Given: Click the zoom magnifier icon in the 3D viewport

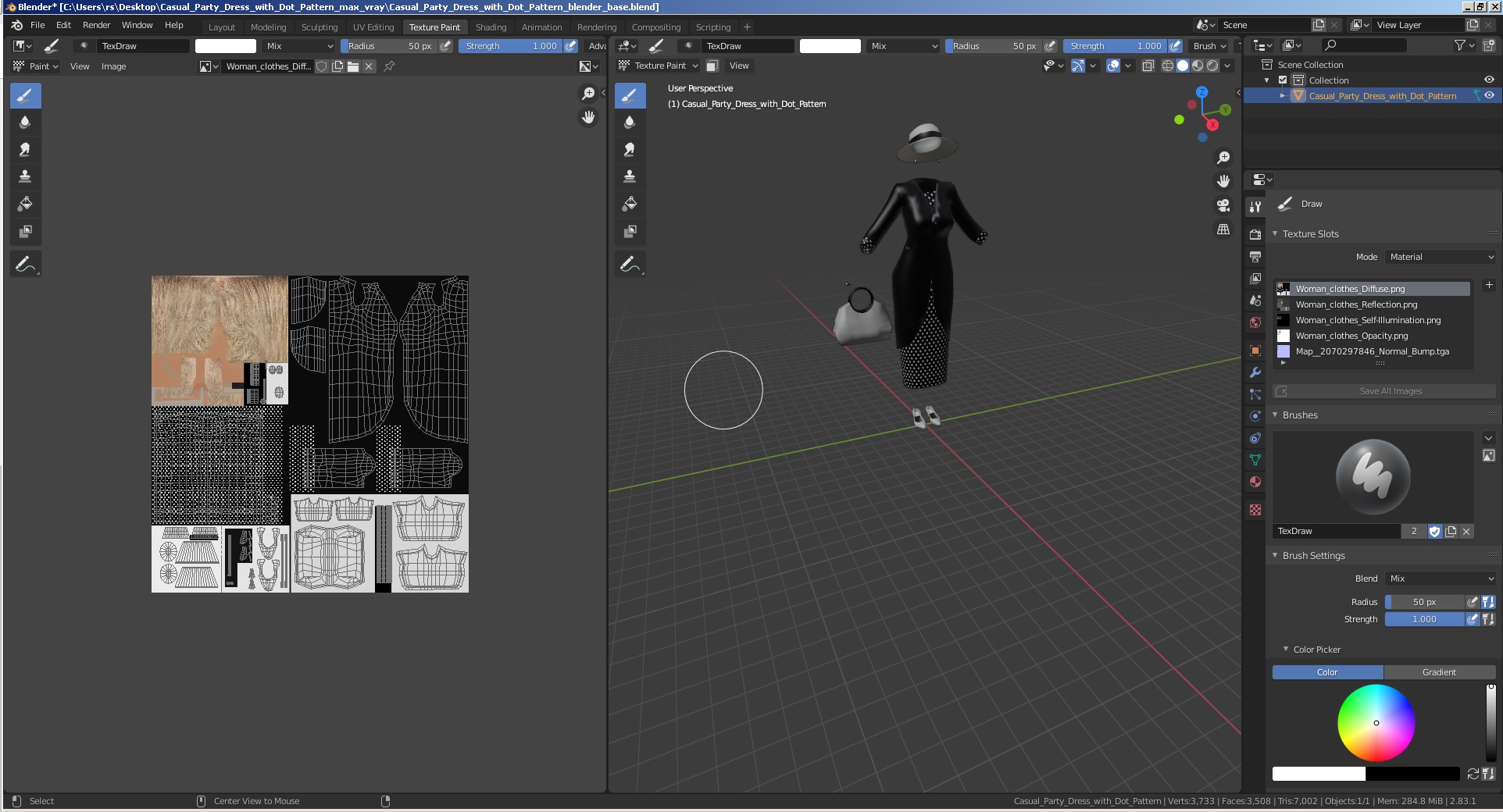Looking at the screenshot, I should (x=1223, y=158).
